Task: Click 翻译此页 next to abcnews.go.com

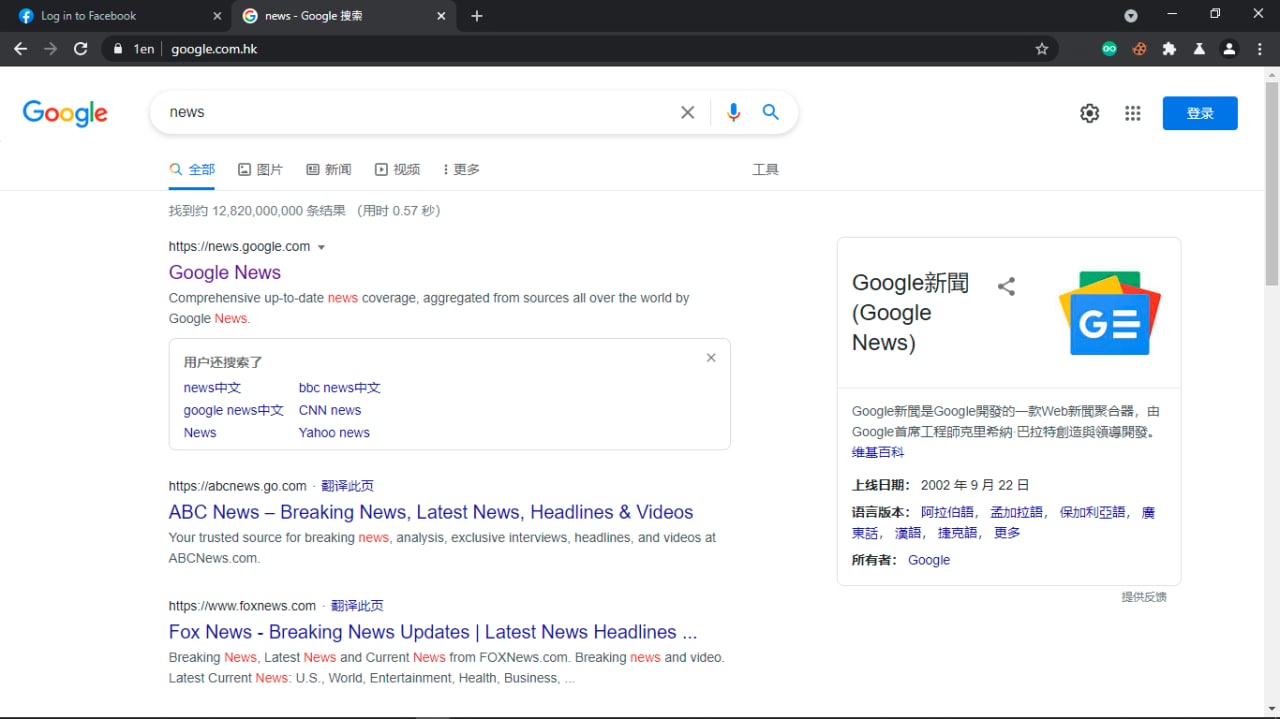Action: click(x=347, y=486)
